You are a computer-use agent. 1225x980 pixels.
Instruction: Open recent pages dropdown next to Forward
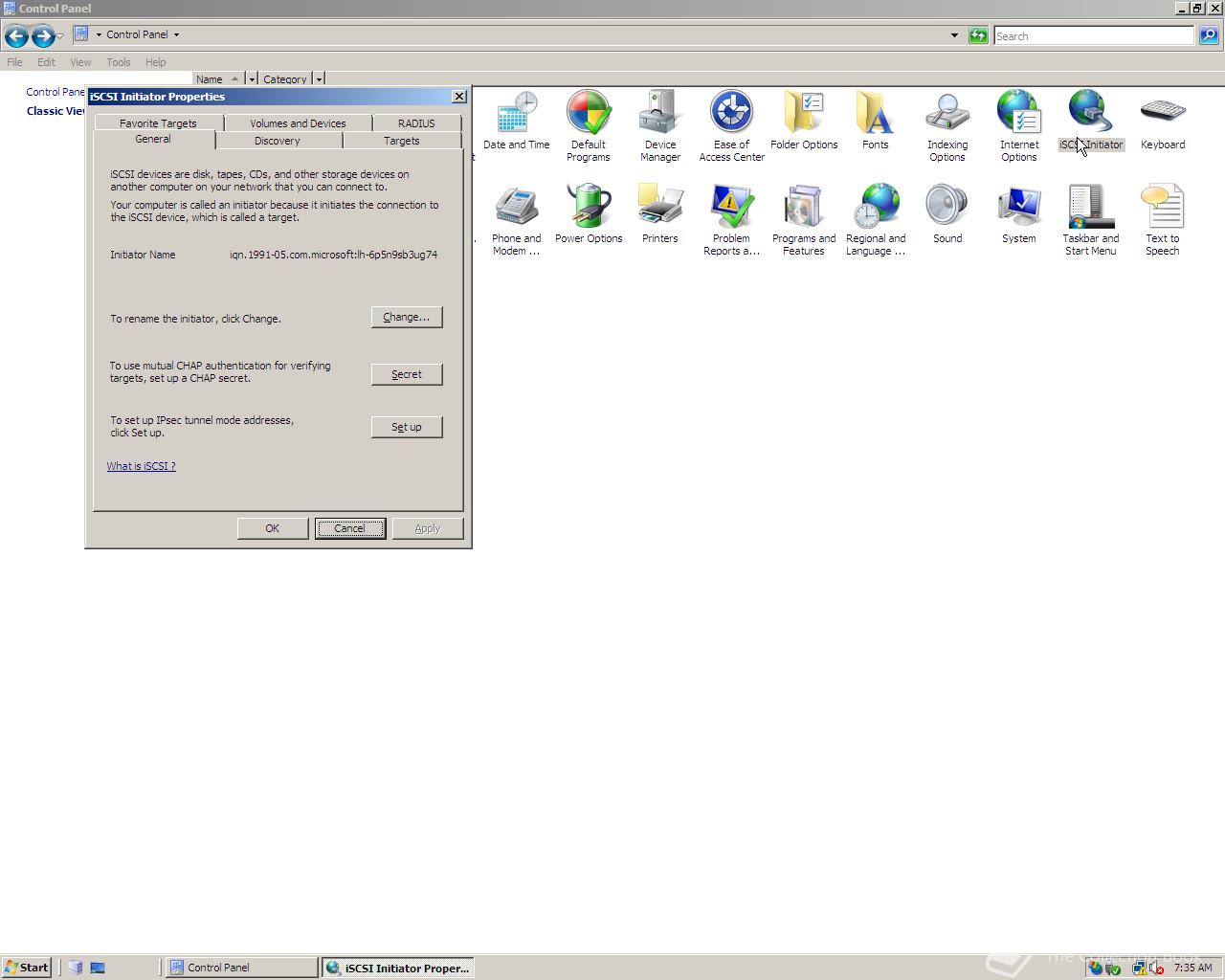click(x=60, y=36)
